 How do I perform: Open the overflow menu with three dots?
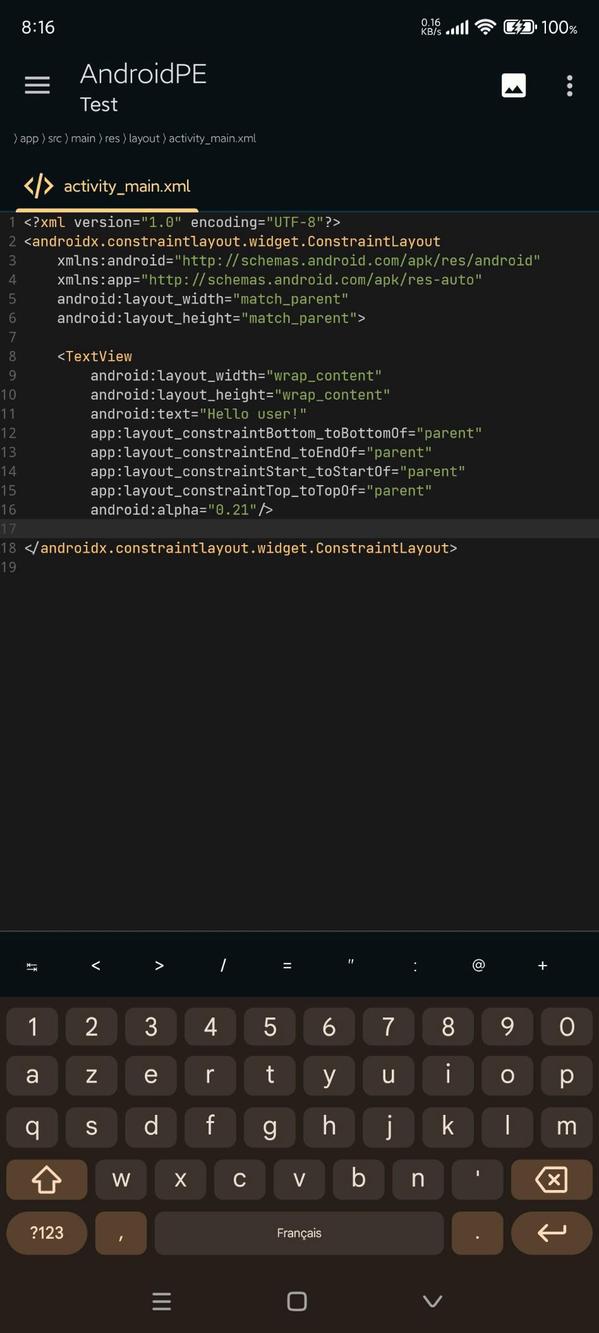point(569,85)
